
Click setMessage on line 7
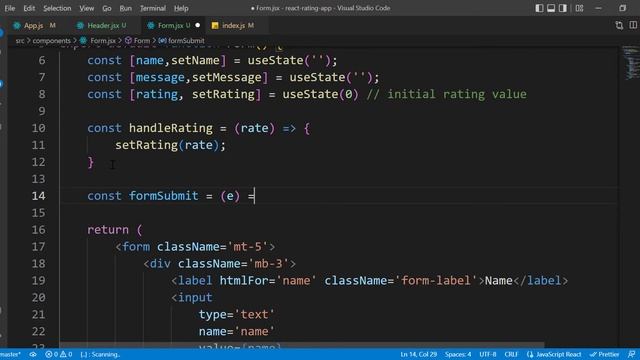click(x=227, y=78)
